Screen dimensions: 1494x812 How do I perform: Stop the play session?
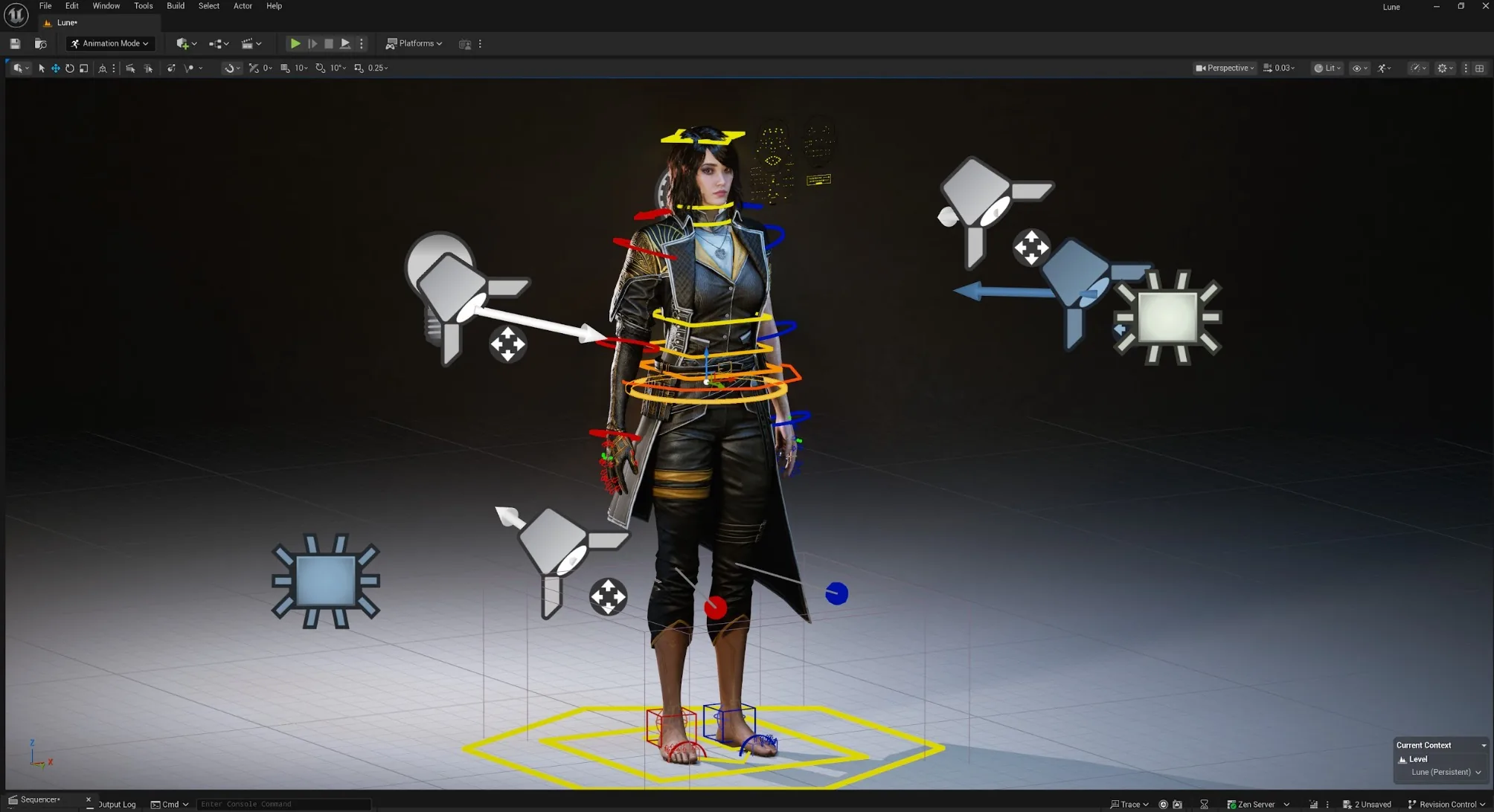tap(329, 44)
